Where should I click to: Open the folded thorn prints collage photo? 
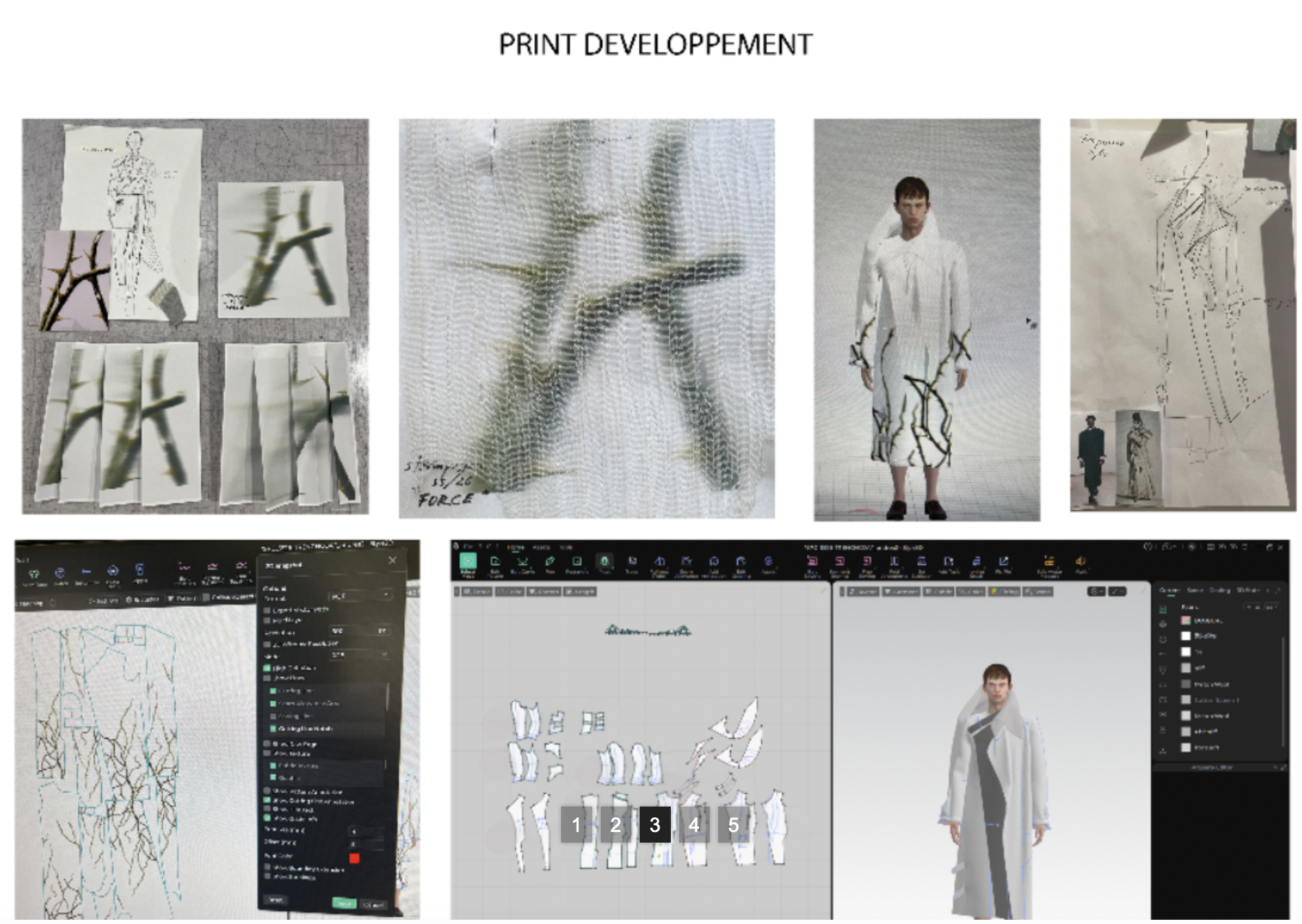click(195, 316)
